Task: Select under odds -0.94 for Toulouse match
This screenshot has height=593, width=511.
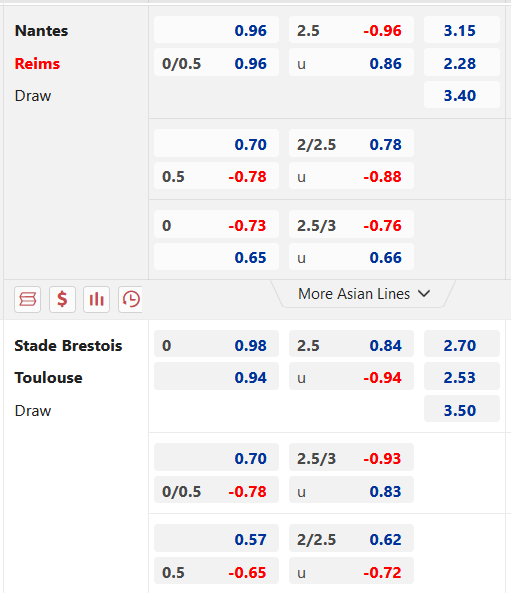Action: click(351, 377)
